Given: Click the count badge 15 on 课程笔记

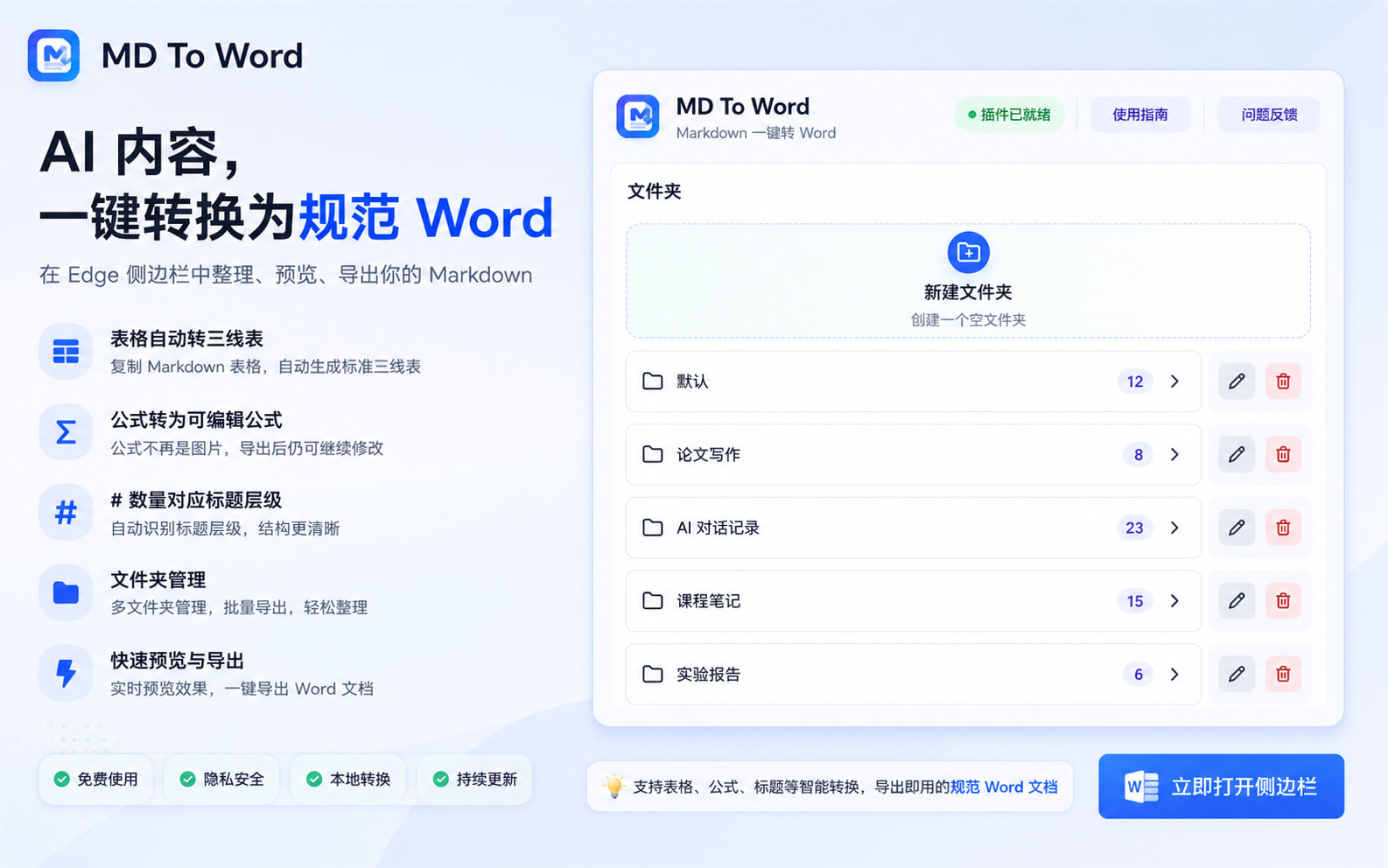Looking at the screenshot, I should click(1135, 601).
